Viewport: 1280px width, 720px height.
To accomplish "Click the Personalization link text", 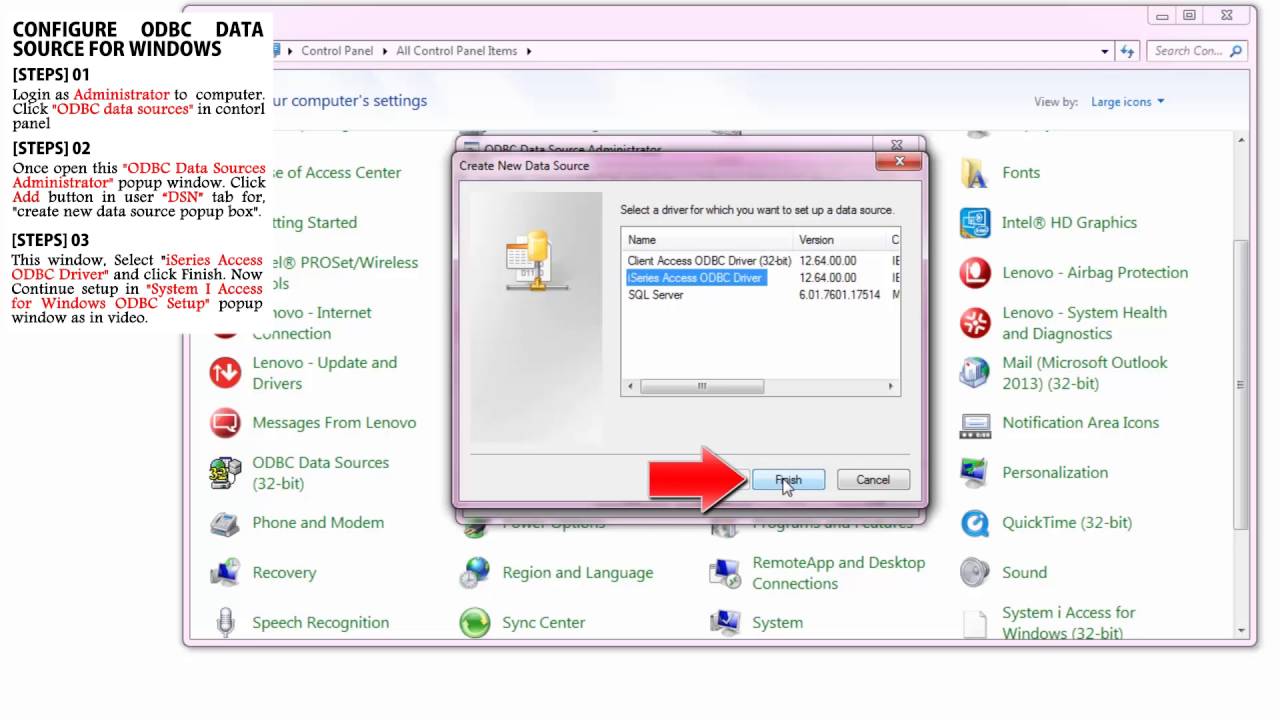I will (1055, 473).
